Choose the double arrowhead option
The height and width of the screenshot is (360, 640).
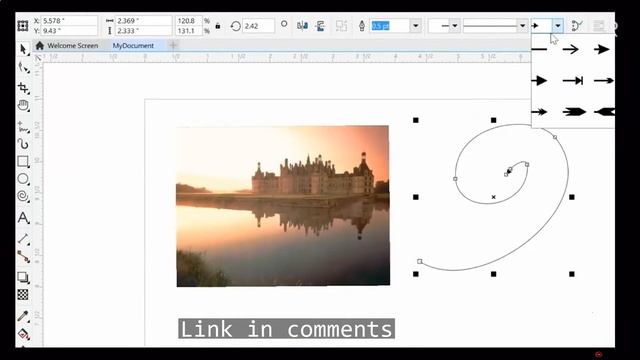(x=540, y=111)
